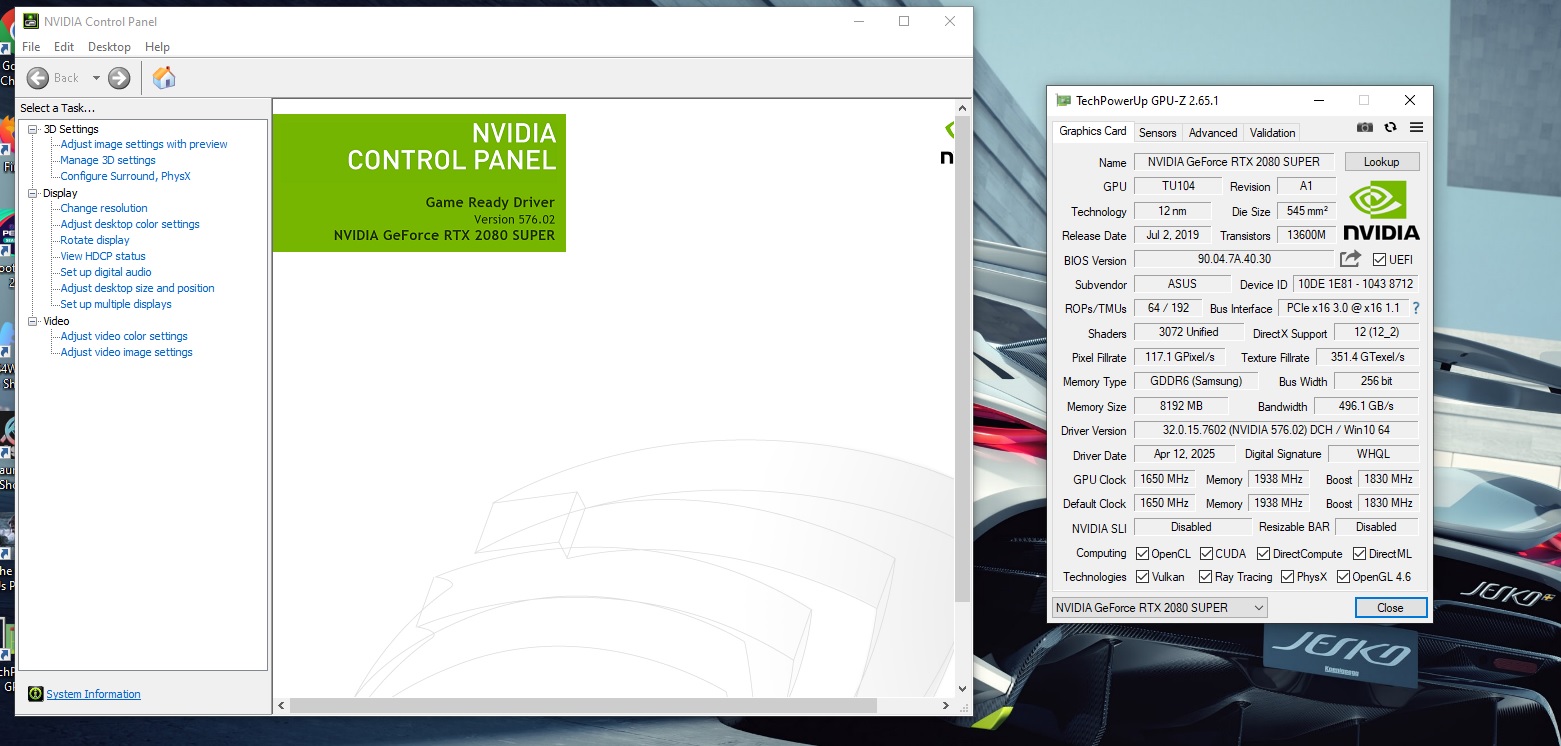Switch to the Validation tab
1561x746 pixels.
pos(1272,132)
